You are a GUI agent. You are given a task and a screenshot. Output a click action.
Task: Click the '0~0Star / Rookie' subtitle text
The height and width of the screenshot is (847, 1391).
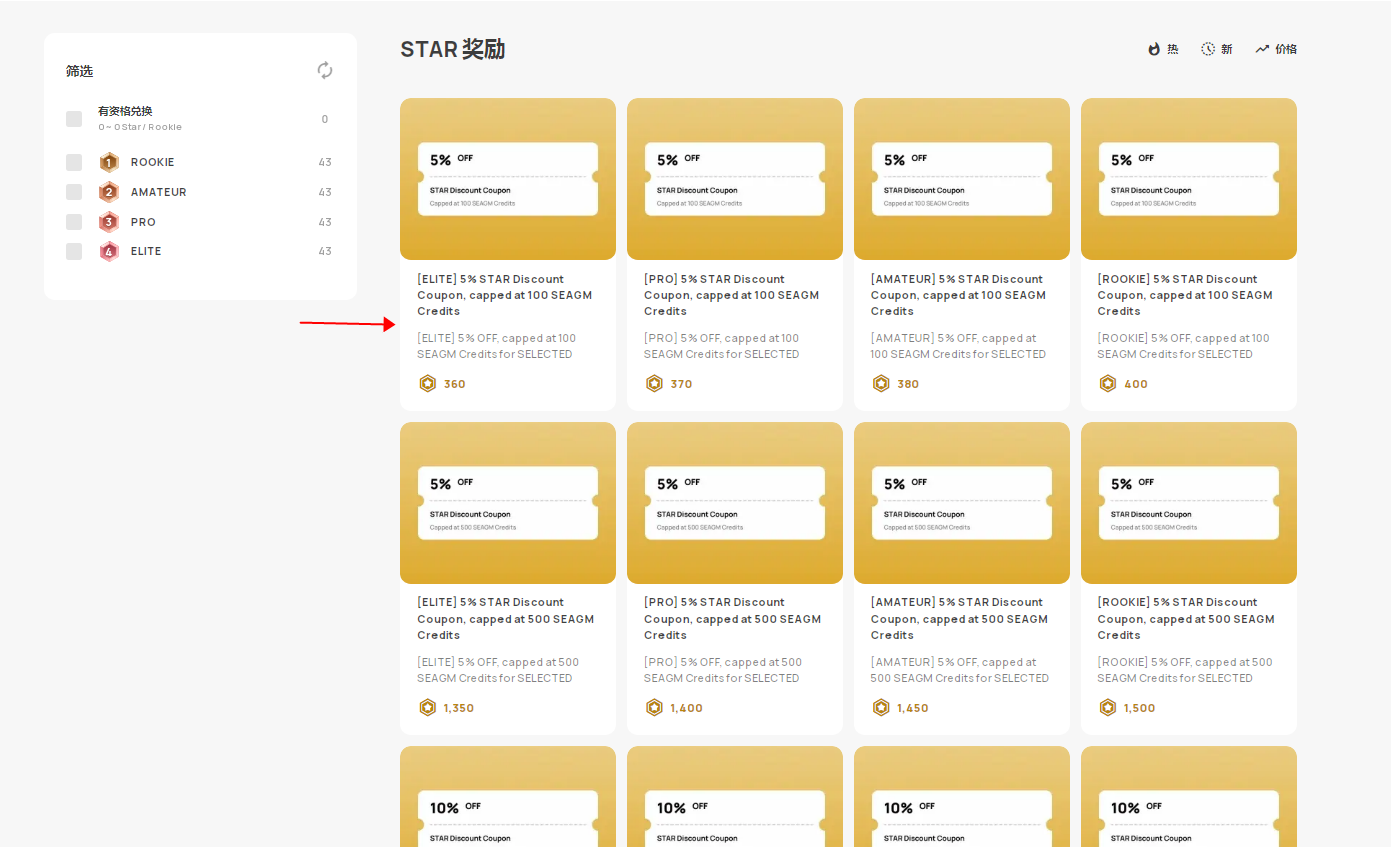(x=140, y=127)
